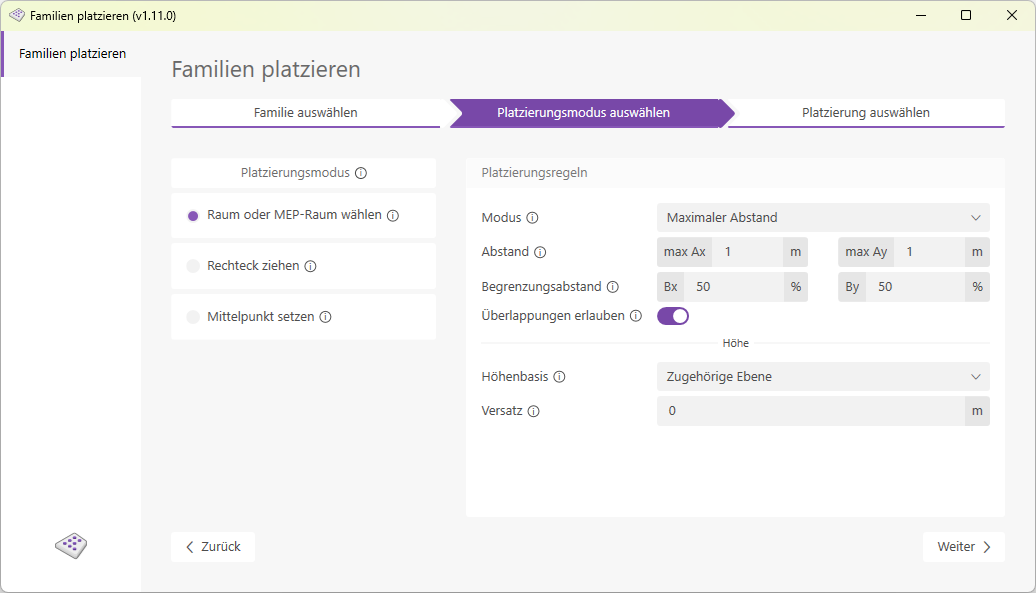1036x593 pixels.
Task: Click the Zurück button
Action: click(x=212, y=546)
